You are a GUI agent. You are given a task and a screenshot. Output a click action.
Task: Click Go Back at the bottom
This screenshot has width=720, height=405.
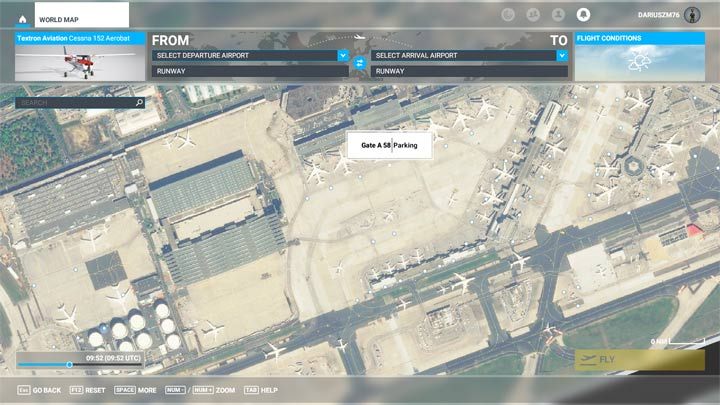coord(39,390)
